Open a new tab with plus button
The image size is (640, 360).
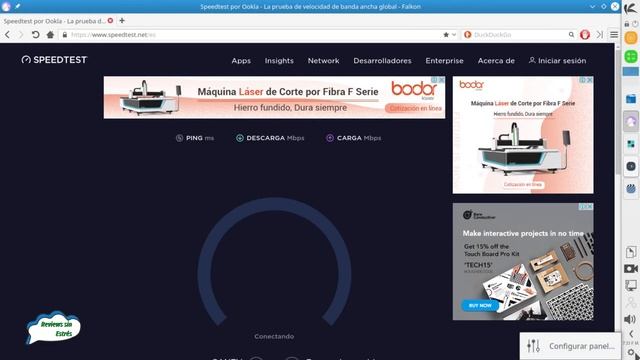point(122,20)
